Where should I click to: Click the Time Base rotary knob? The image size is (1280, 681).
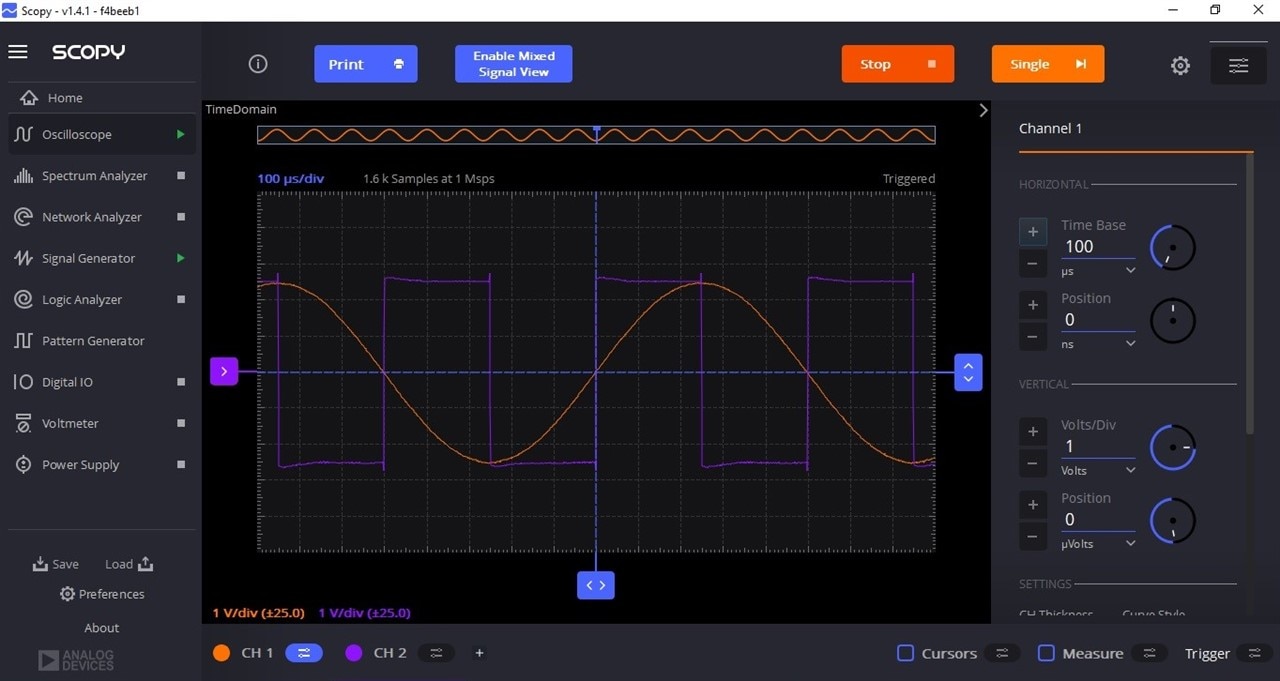pyautogui.click(x=1172, y=247)
